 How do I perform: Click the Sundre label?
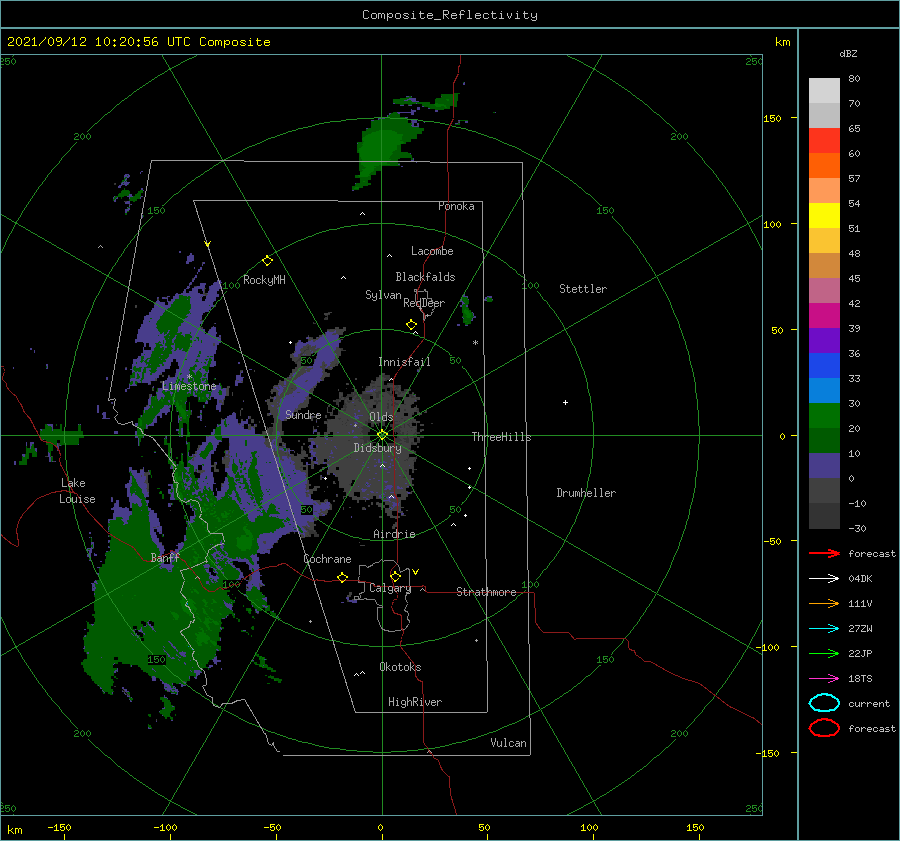click(x=303, y=414)
